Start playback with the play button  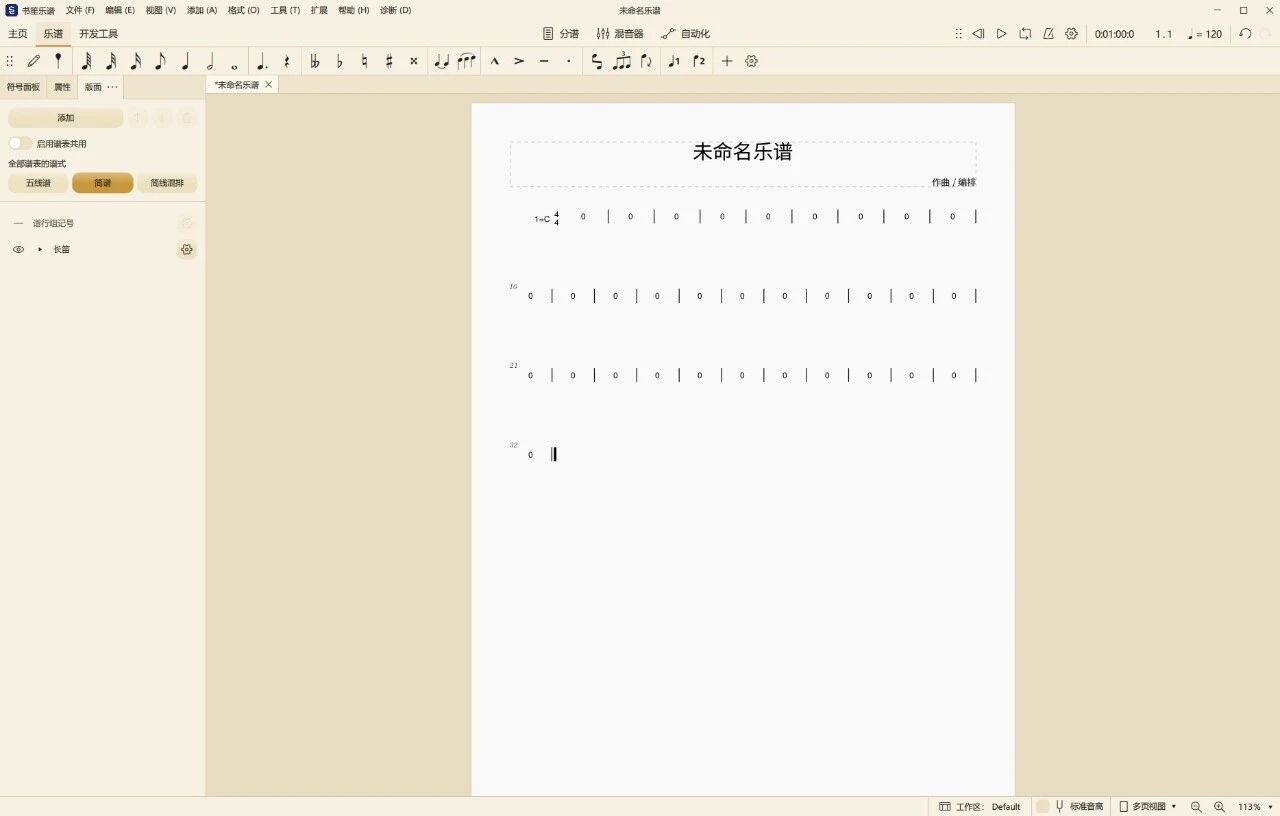point(1001,34)
